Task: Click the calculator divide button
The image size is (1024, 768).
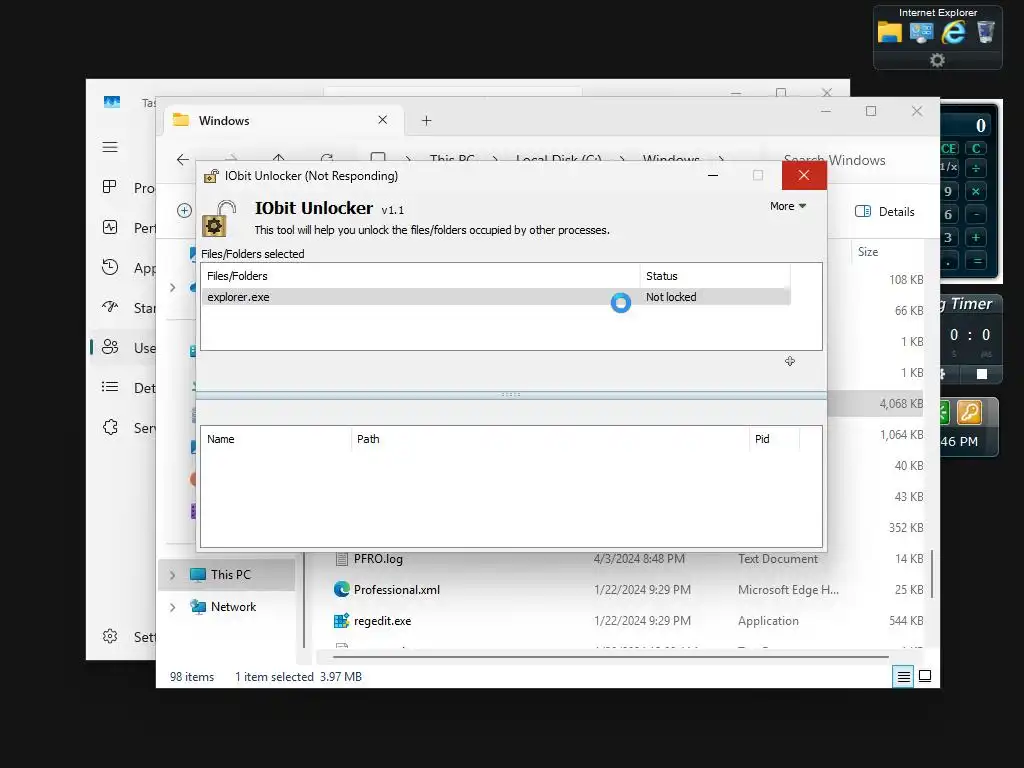Action: point(976,168)
